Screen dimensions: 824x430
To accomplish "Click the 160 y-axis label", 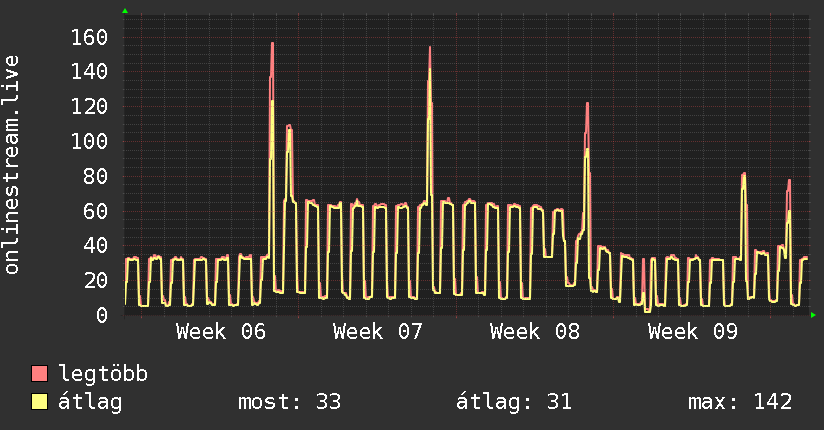I will (89, 37).
